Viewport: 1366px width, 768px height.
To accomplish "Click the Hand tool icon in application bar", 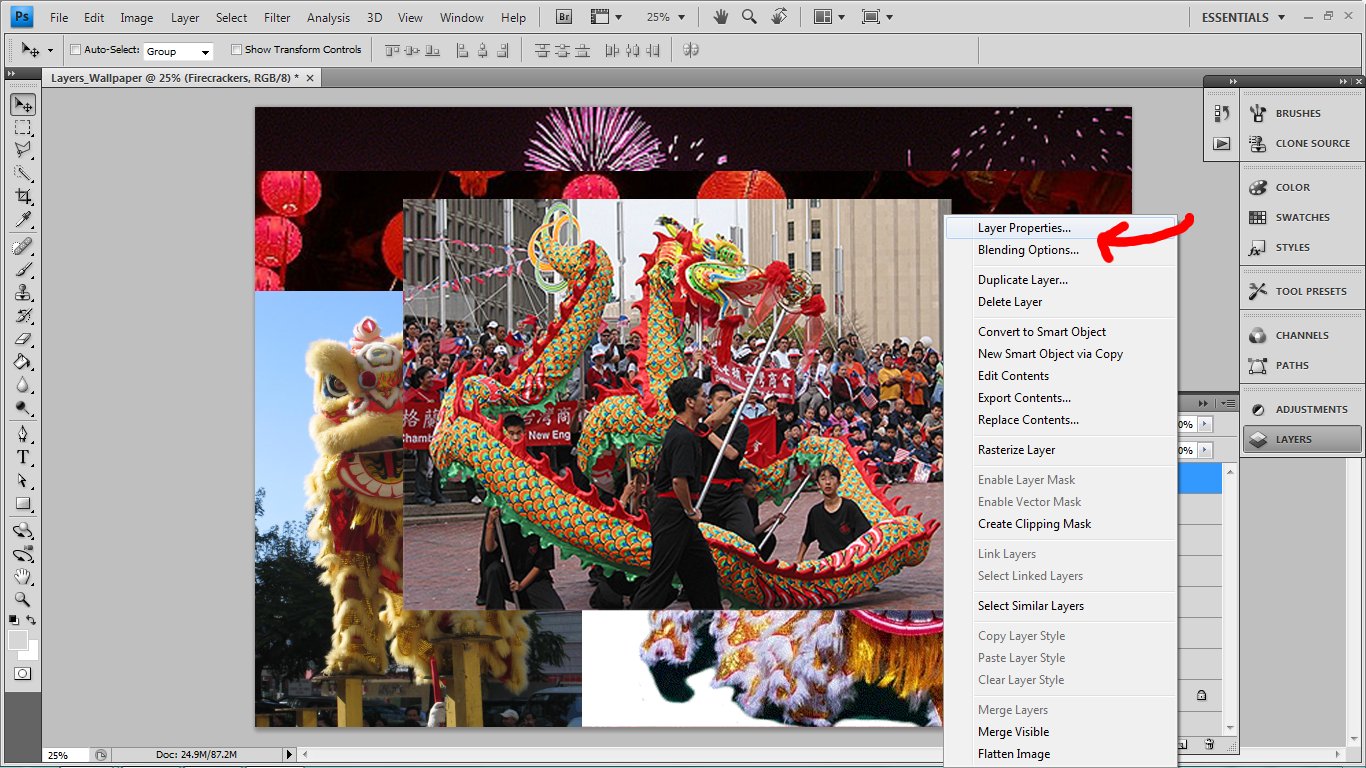I will coord(721,17).
